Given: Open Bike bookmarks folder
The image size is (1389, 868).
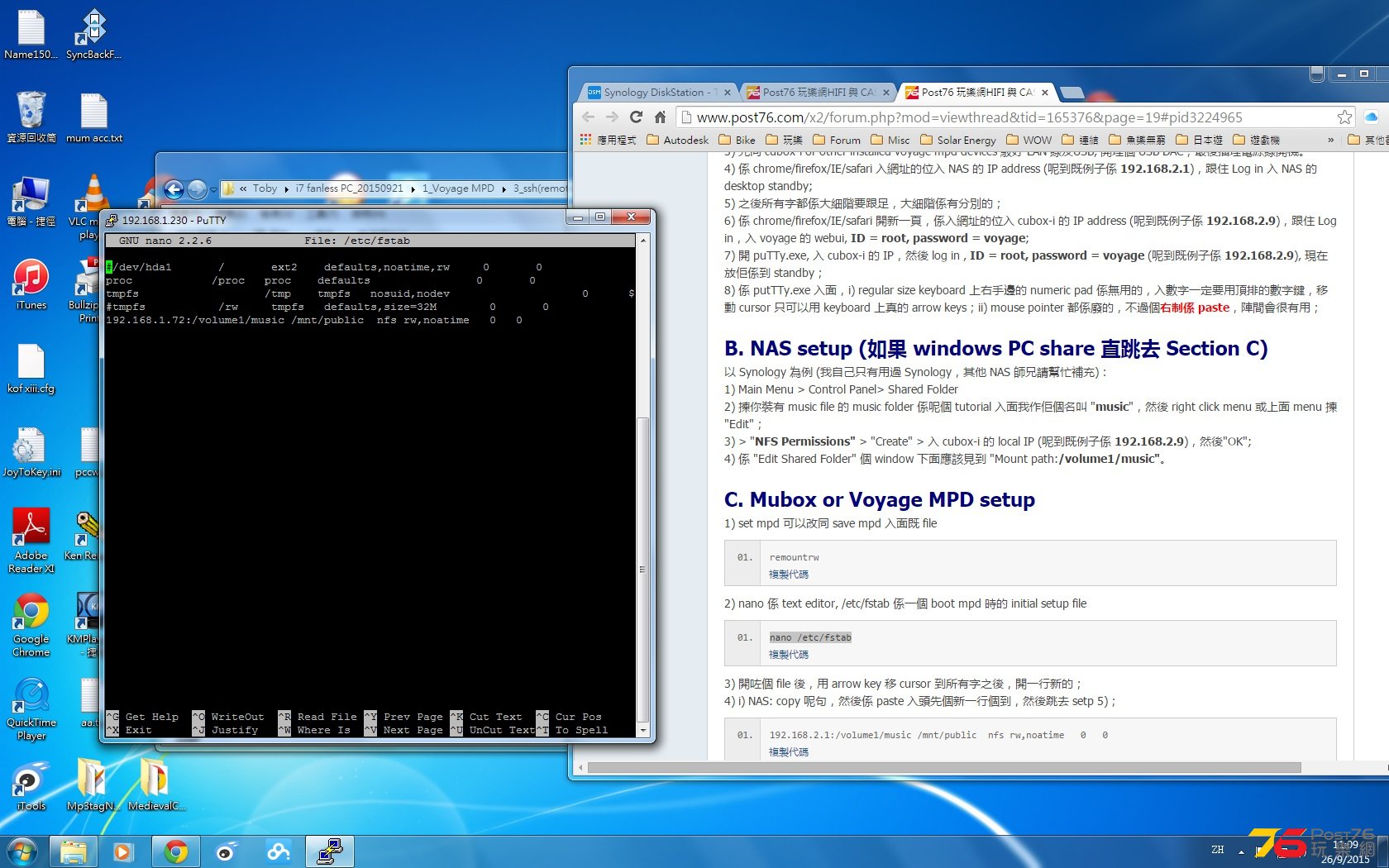Looking at the screenshot, I should (x=737, y=140).
